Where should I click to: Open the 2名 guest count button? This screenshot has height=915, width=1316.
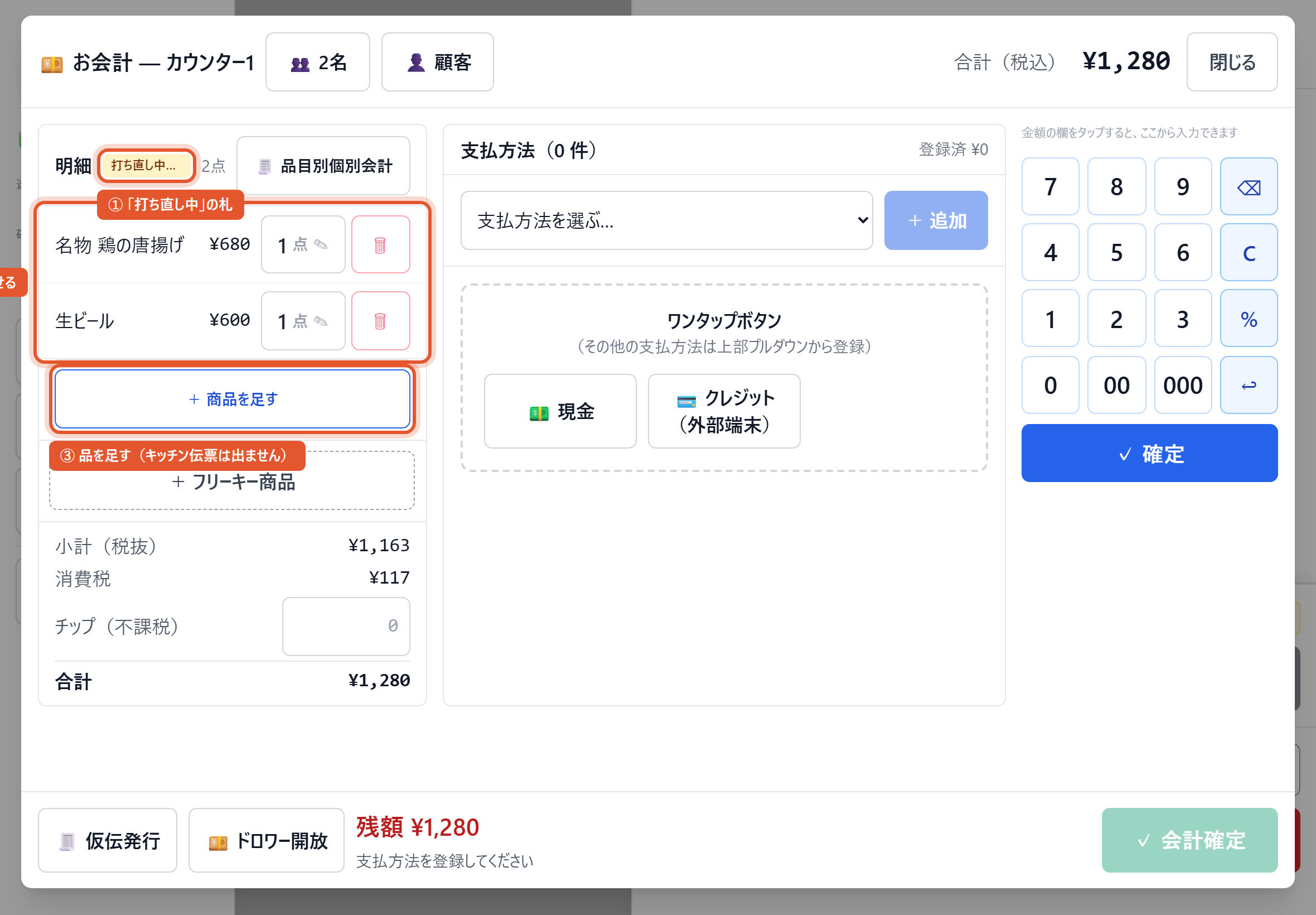point(318,62)
